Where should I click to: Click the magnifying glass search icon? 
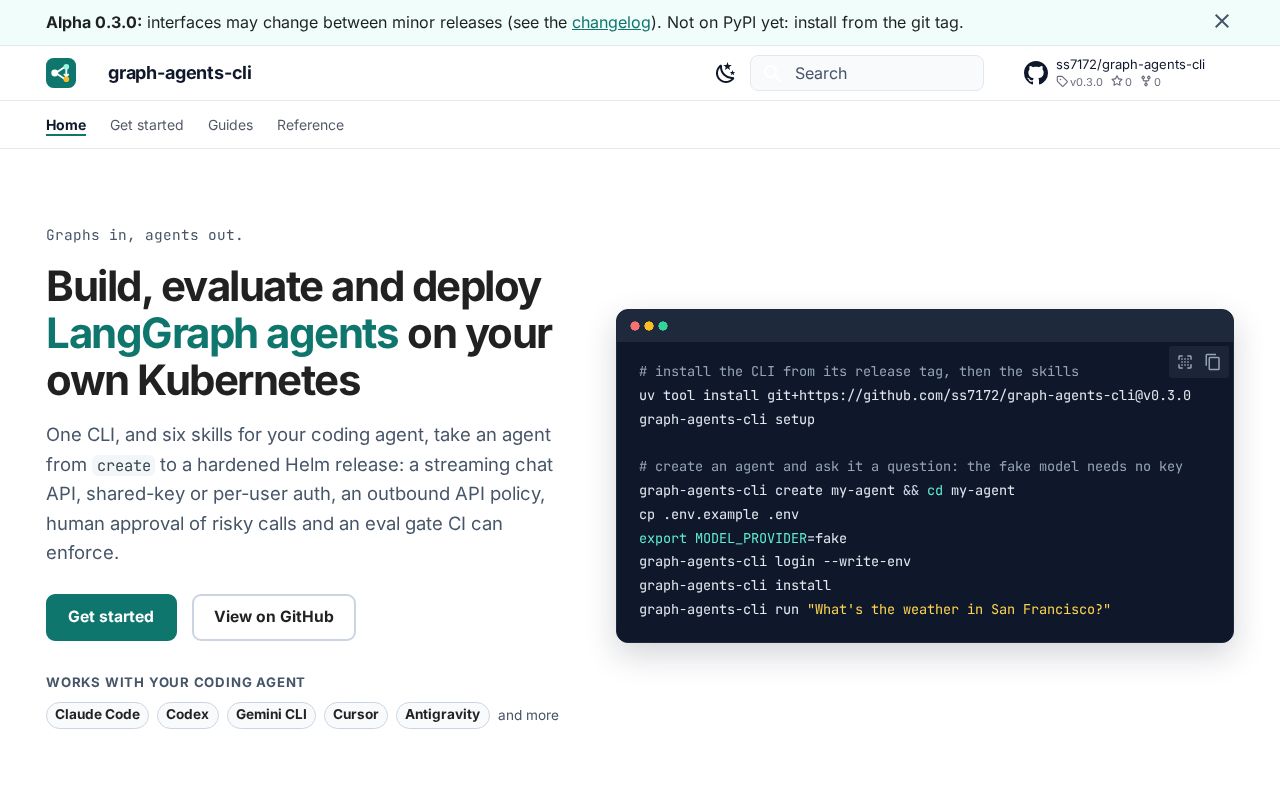pos(771,73)
